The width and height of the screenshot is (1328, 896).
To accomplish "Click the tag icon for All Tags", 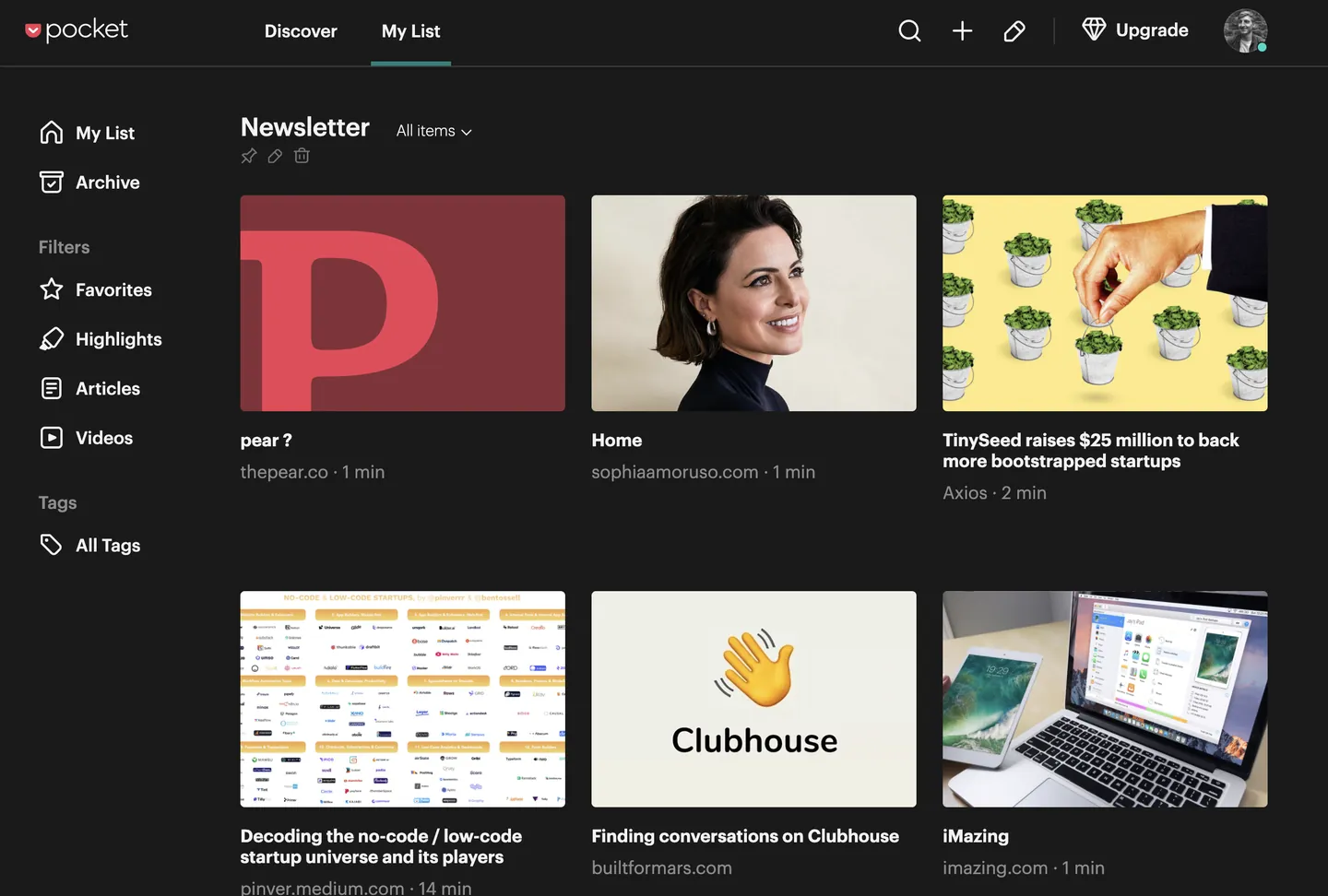I will click(52, 545).
